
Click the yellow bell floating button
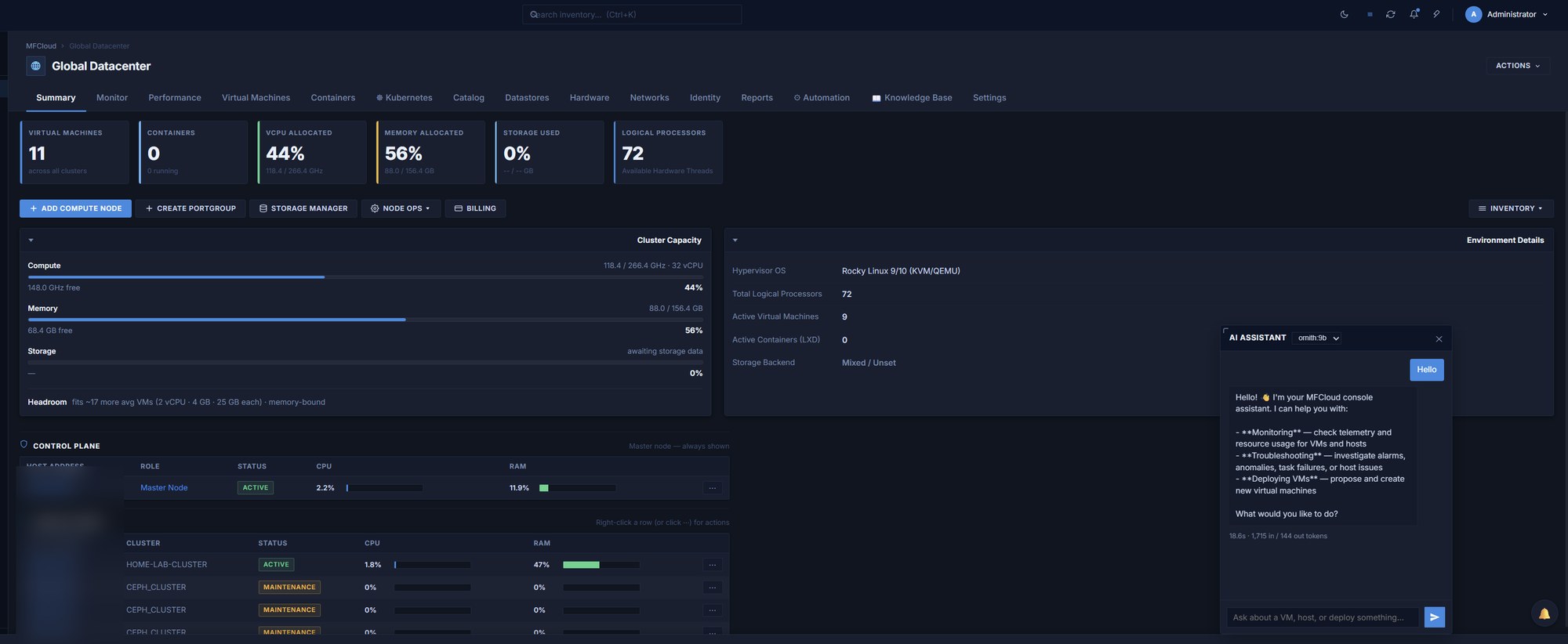point(1544,614)
